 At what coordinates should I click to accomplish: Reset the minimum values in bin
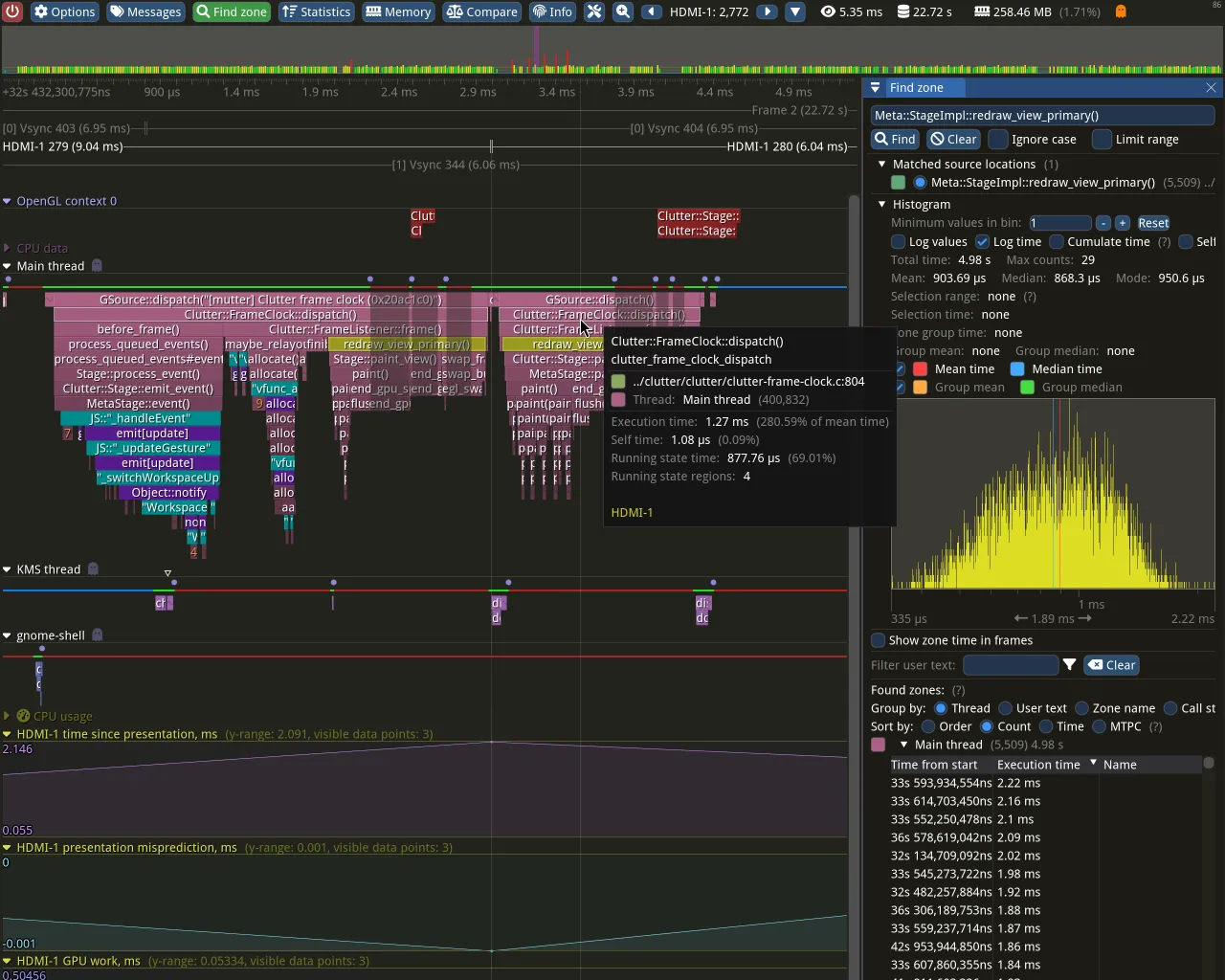(x=1153, y=223)
